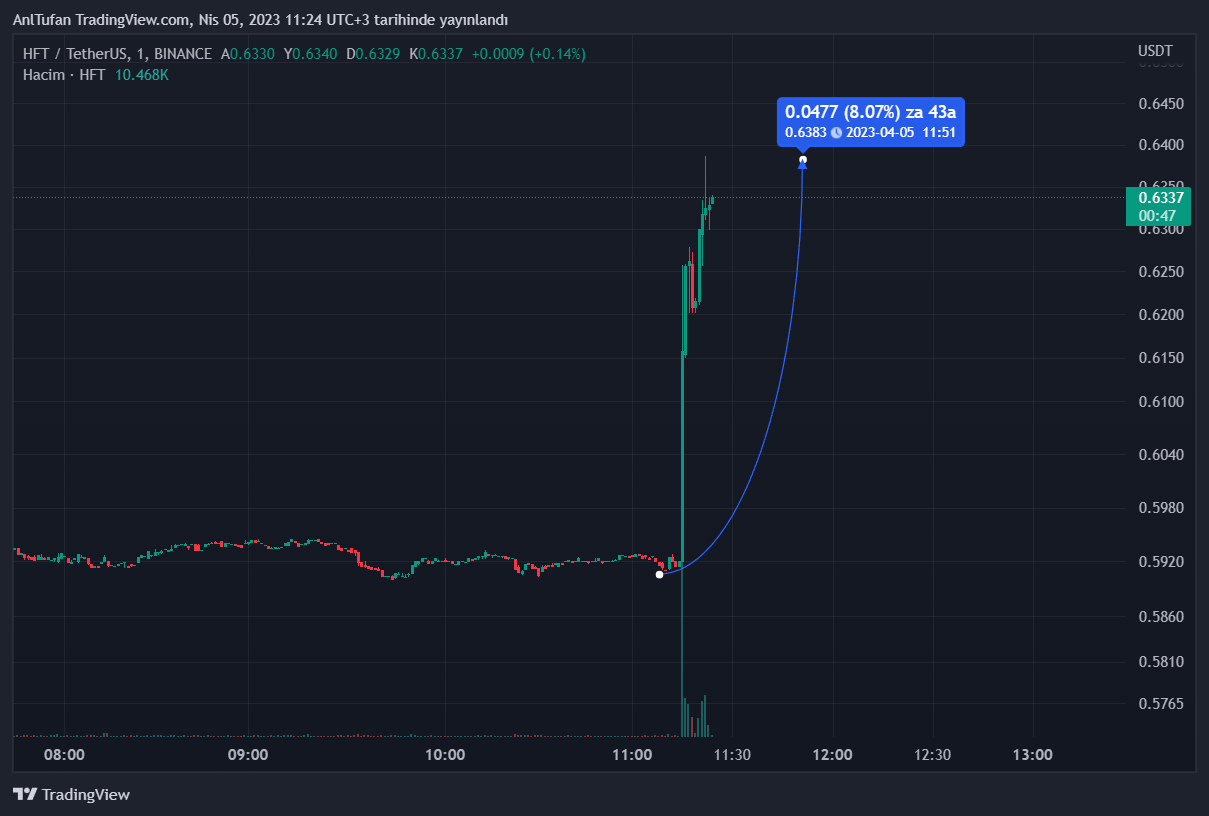The height and width of the screenshot is (816, 1209).
Task: Select the blue forecast tooltip showing 8.07%
Action: (870, 121)
